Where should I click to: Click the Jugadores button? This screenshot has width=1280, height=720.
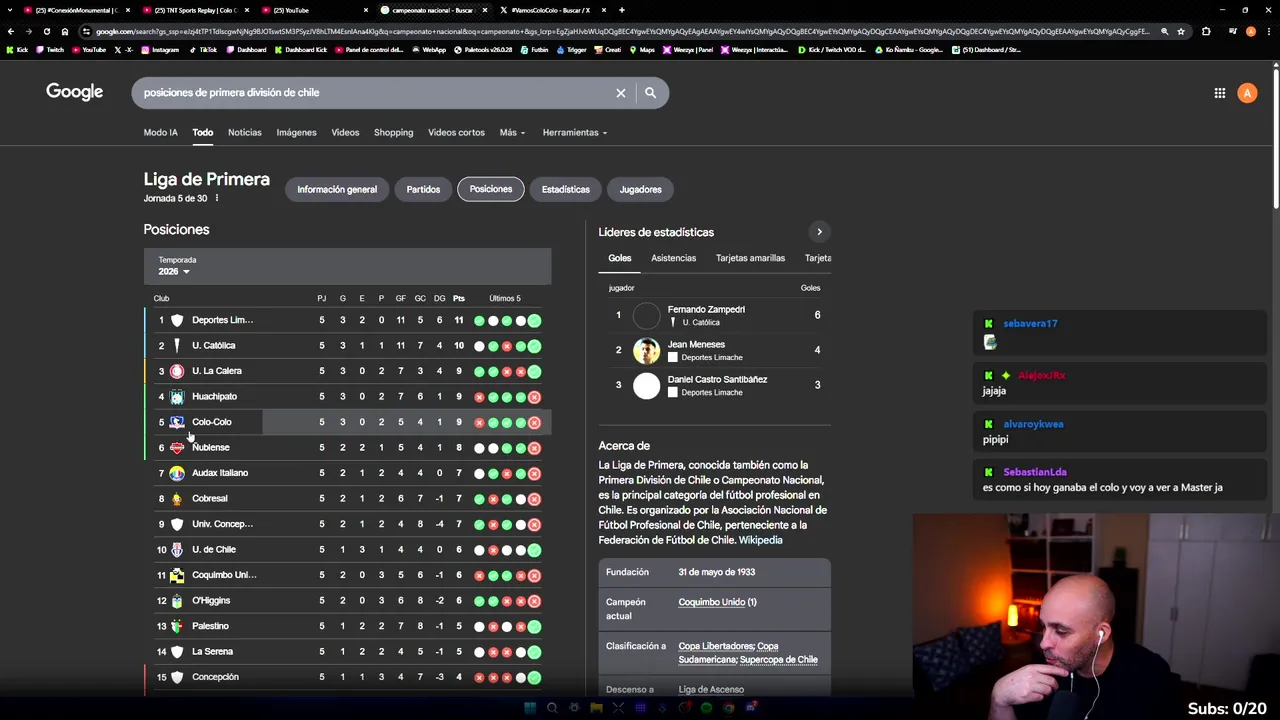click(x=640, y=189)
